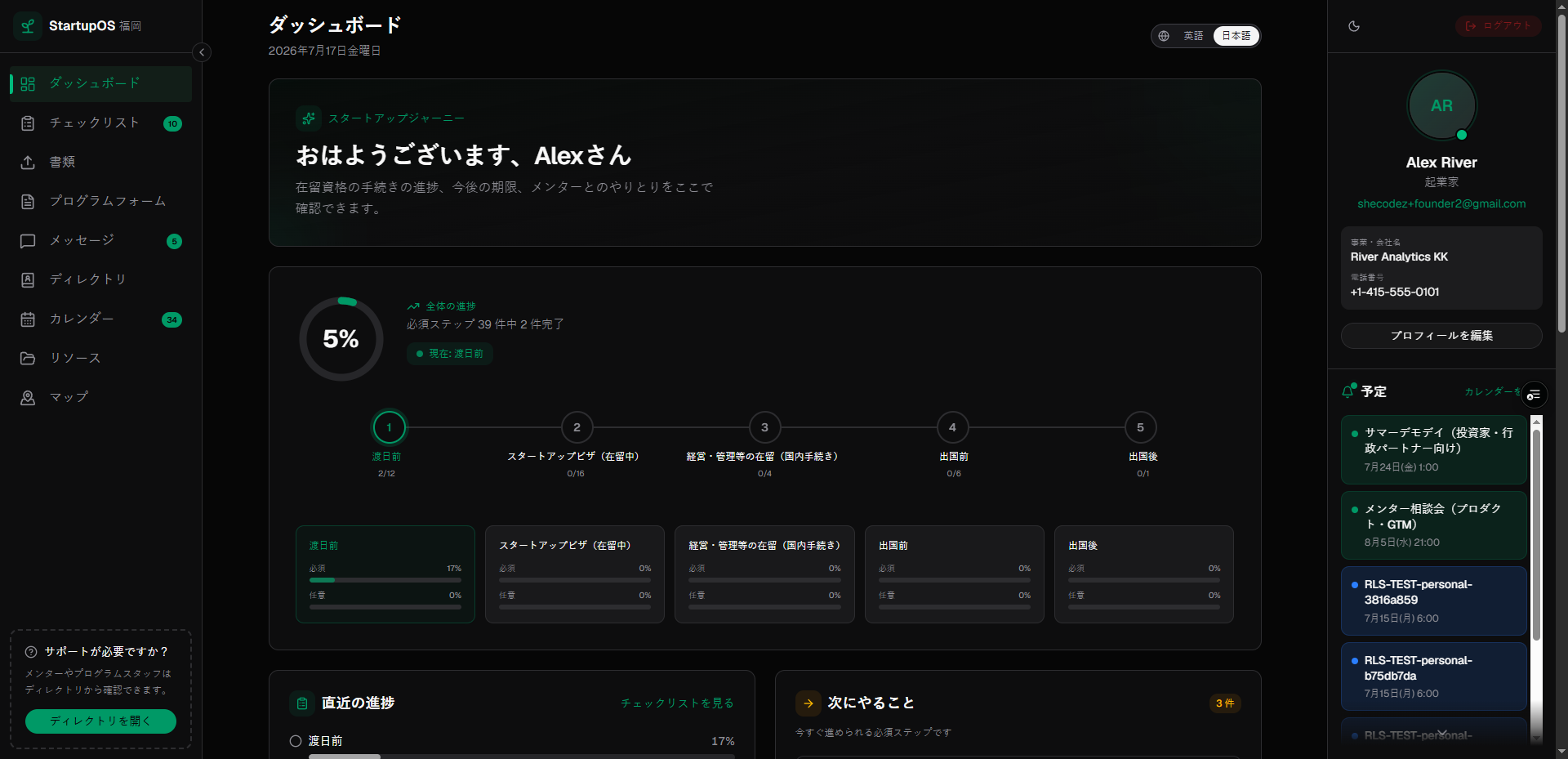Click the リソース folder icon

[x=28, y=358]
